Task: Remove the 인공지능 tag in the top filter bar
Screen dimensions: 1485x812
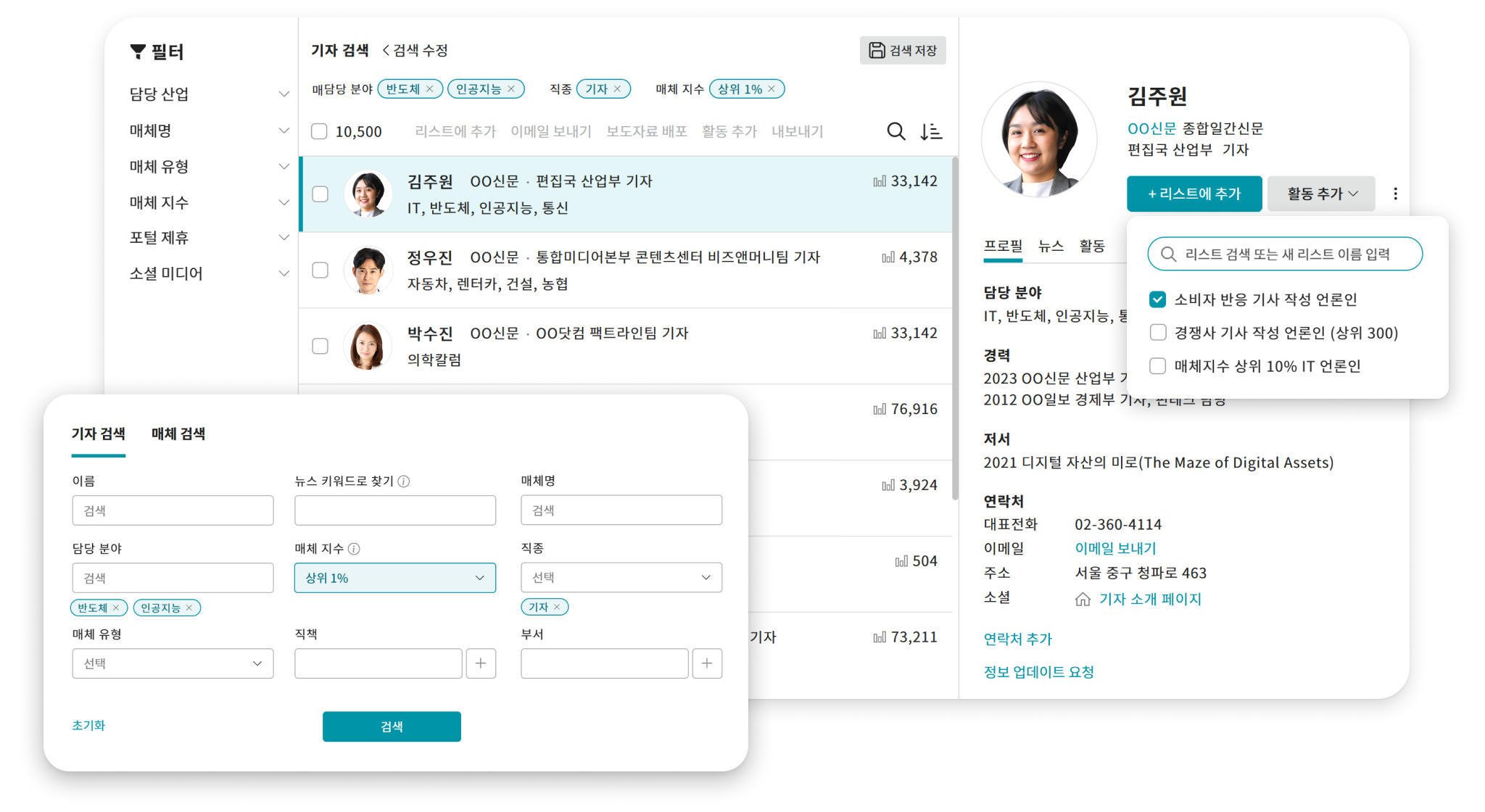Action: pos(511,88)
